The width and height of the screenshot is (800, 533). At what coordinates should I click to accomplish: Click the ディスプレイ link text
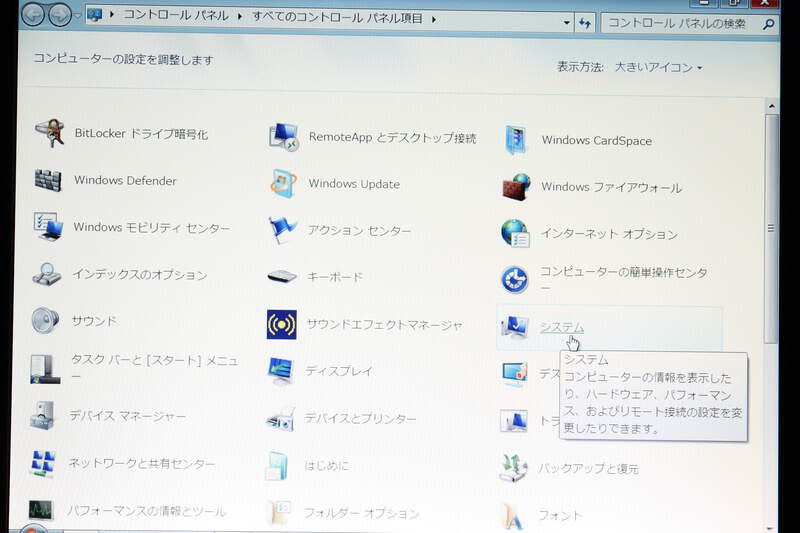tap(339, 371)
